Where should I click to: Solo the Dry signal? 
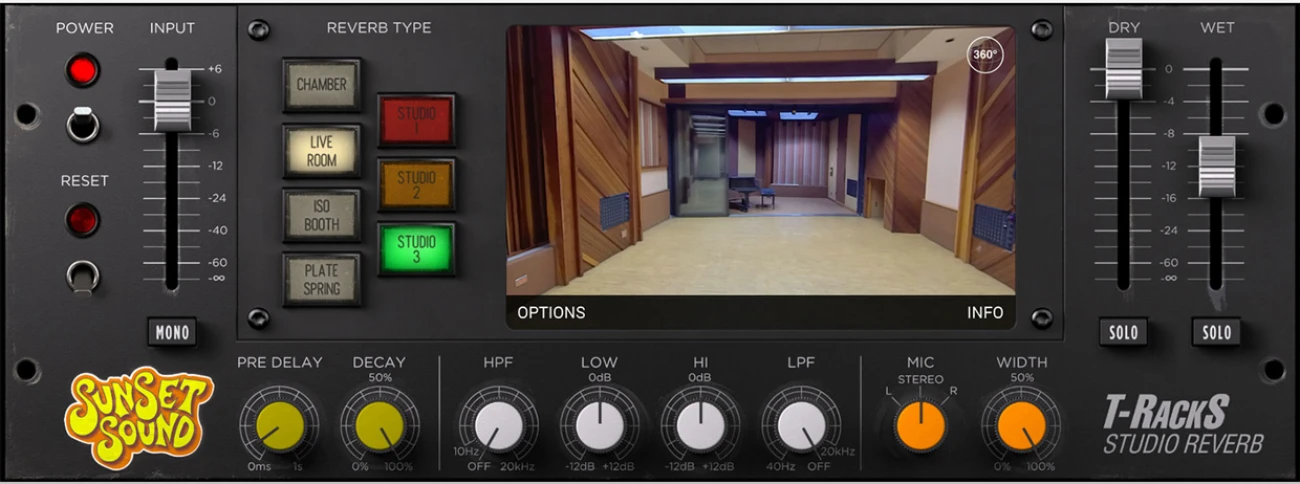tap(1124, 332)
